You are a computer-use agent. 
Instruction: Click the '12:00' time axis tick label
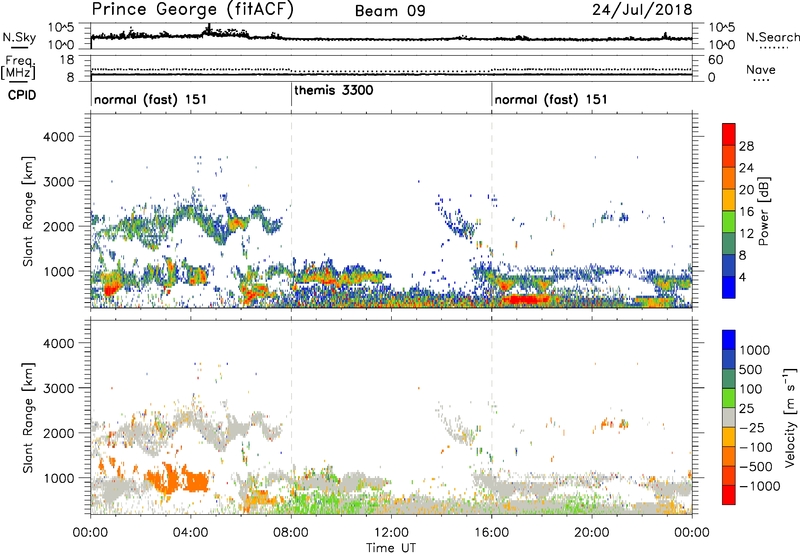click(391, 533)
